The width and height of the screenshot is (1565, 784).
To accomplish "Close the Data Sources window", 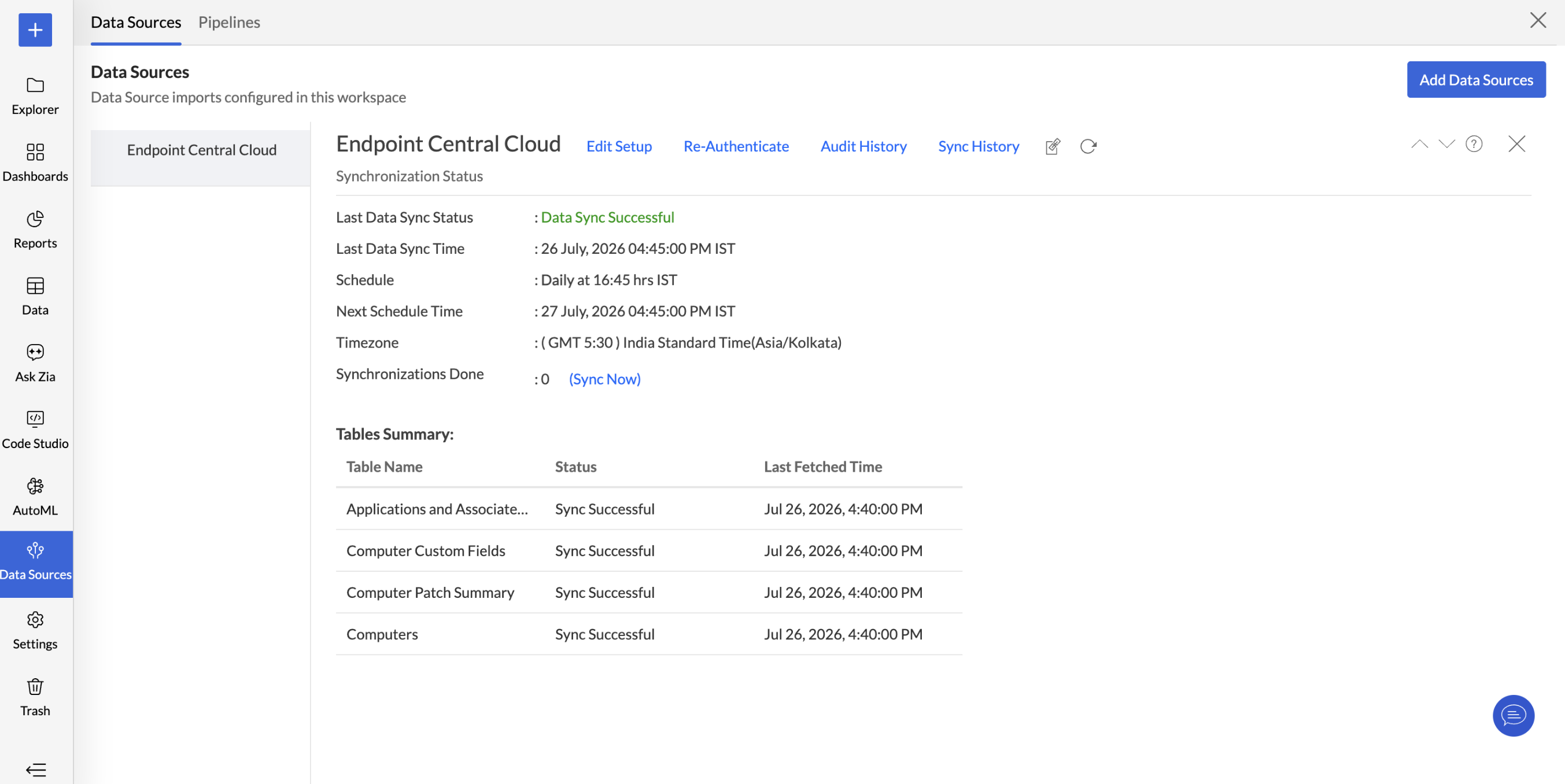I will click(x=1538, y=21).
